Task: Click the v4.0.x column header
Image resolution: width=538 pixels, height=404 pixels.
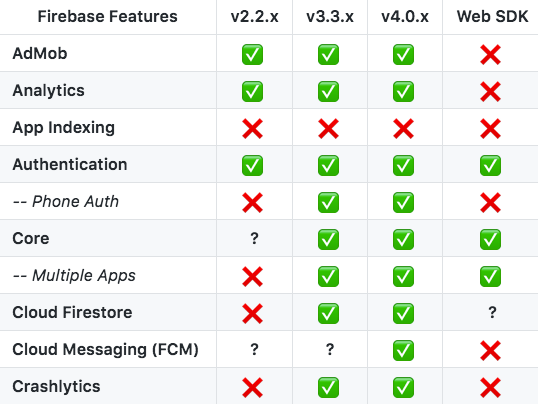Action: click(405, 16)
